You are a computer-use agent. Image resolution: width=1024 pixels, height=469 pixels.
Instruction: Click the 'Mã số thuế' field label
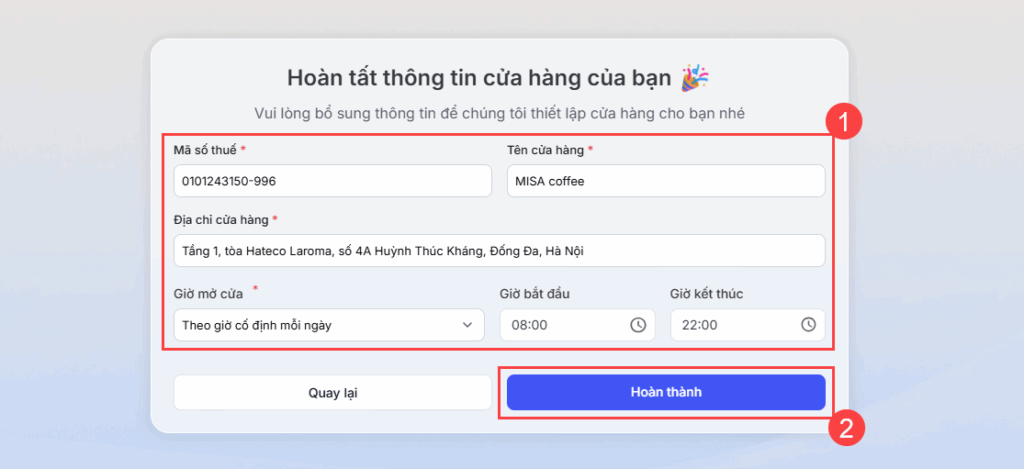[x=205, y=150]
